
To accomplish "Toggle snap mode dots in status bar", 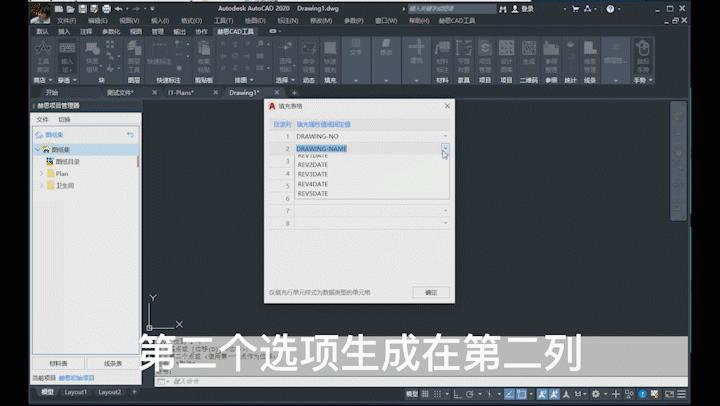I will tap(438, 394).
